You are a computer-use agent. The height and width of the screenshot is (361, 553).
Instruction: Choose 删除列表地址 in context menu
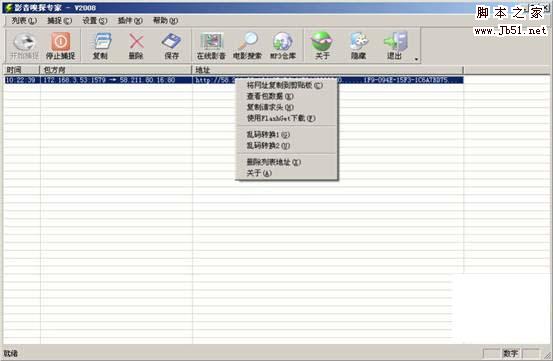pyautogui.click(x=286, y=162)
